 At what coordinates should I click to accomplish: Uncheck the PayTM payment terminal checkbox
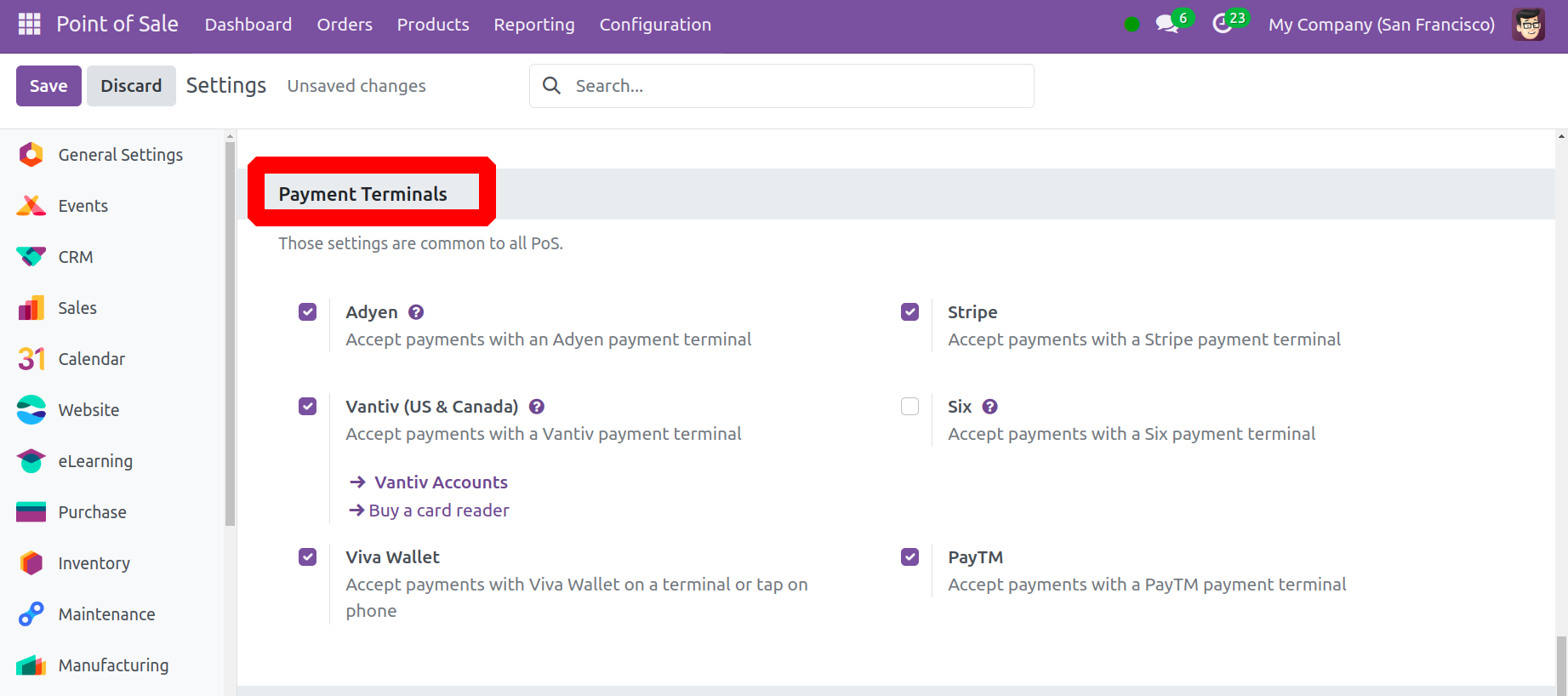coord(910,557)
